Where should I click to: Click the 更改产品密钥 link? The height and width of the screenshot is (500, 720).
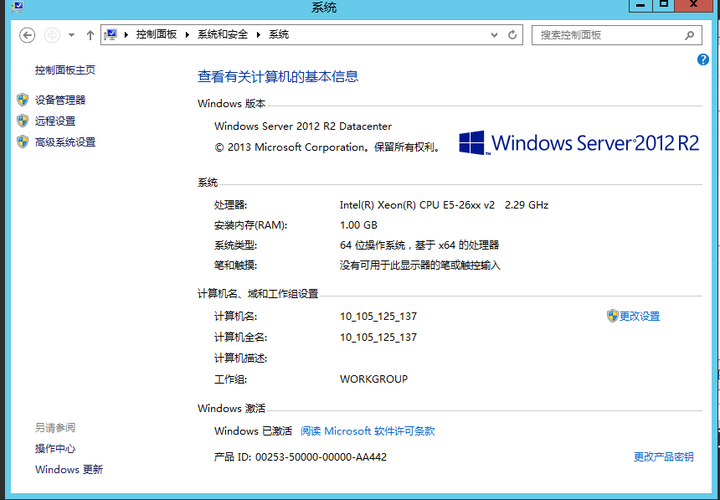click(663, 457)
